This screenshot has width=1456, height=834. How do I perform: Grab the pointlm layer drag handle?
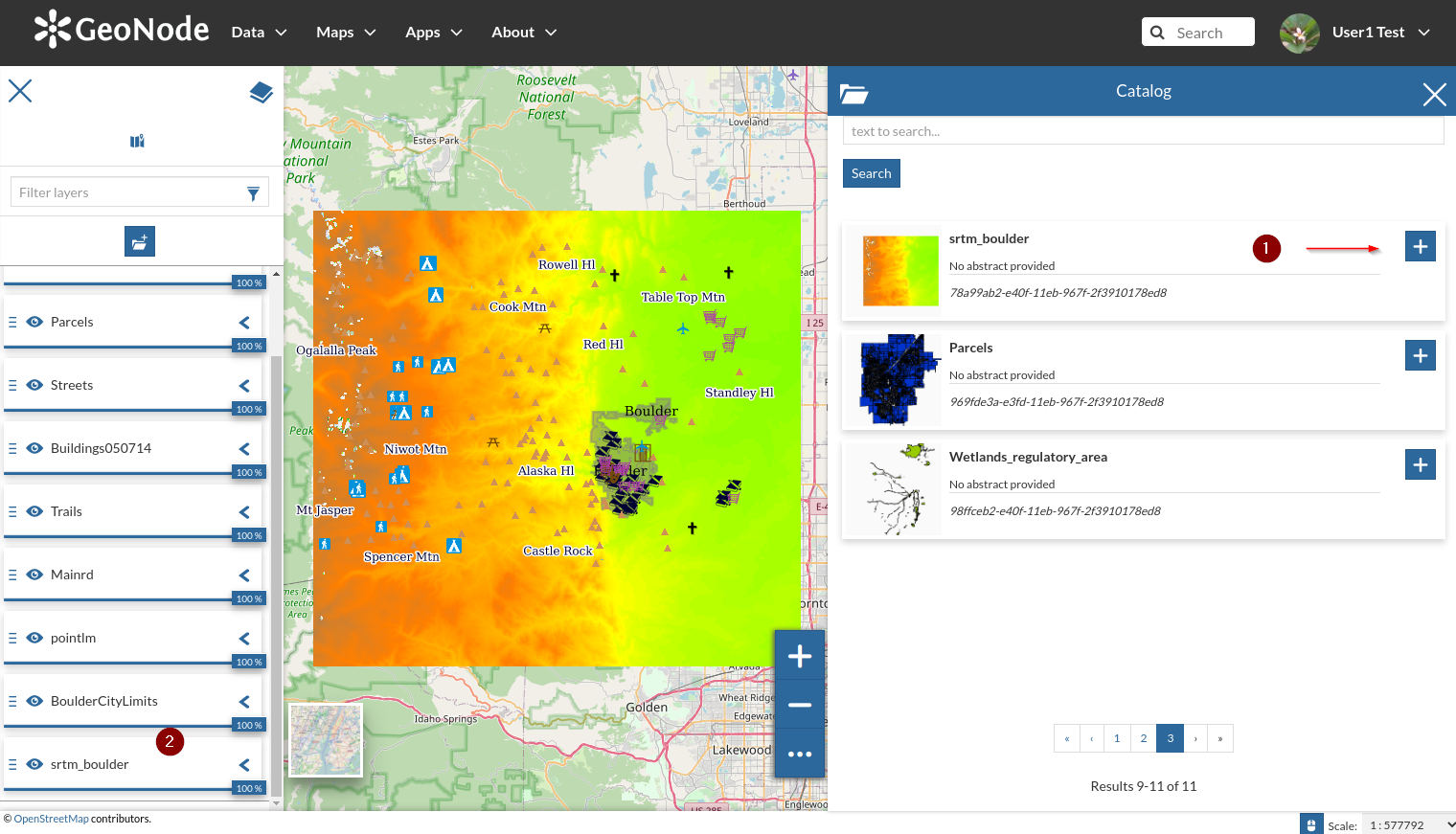(x=12, y=638)
